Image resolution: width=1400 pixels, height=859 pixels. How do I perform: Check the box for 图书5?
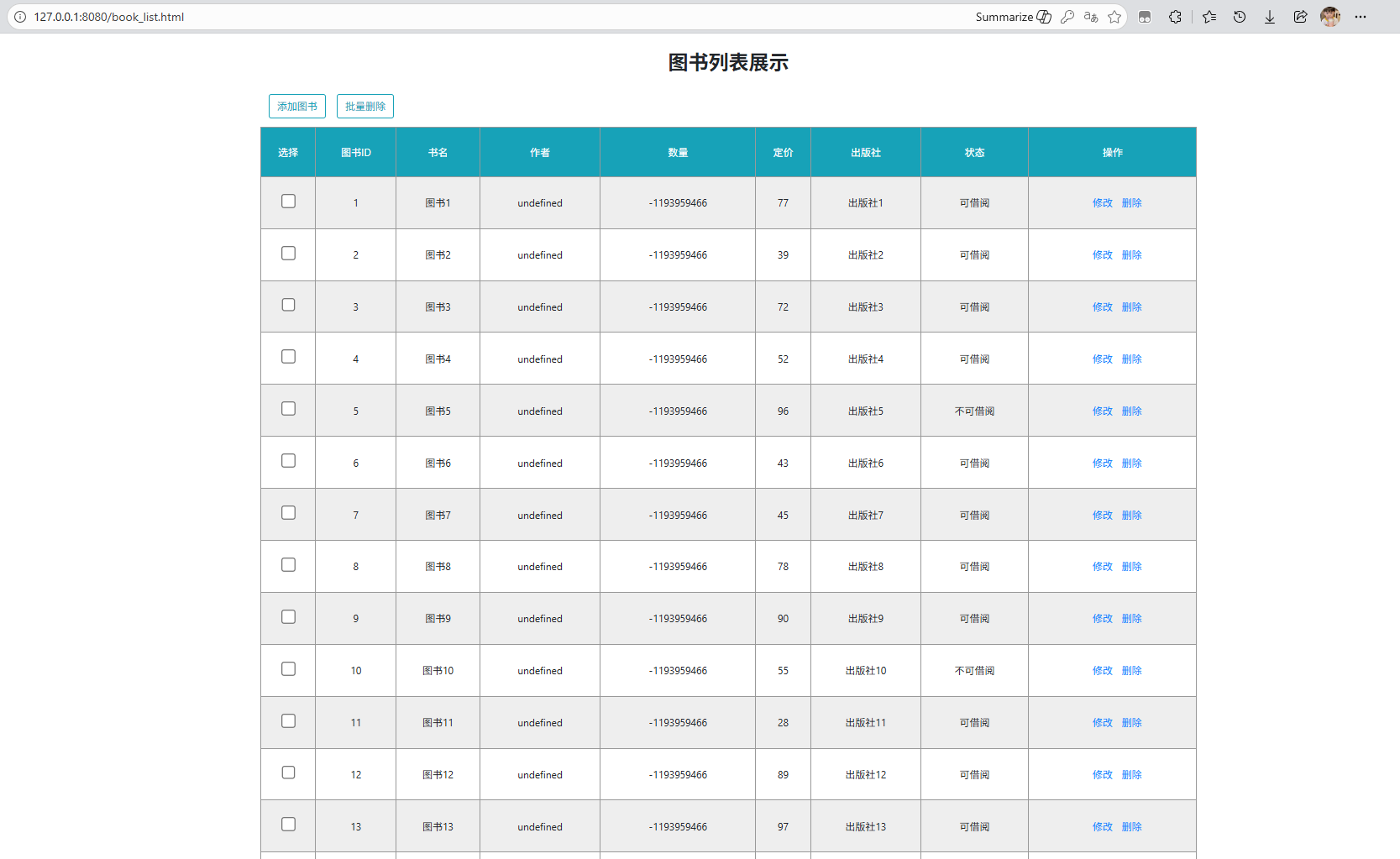[288, 409]
